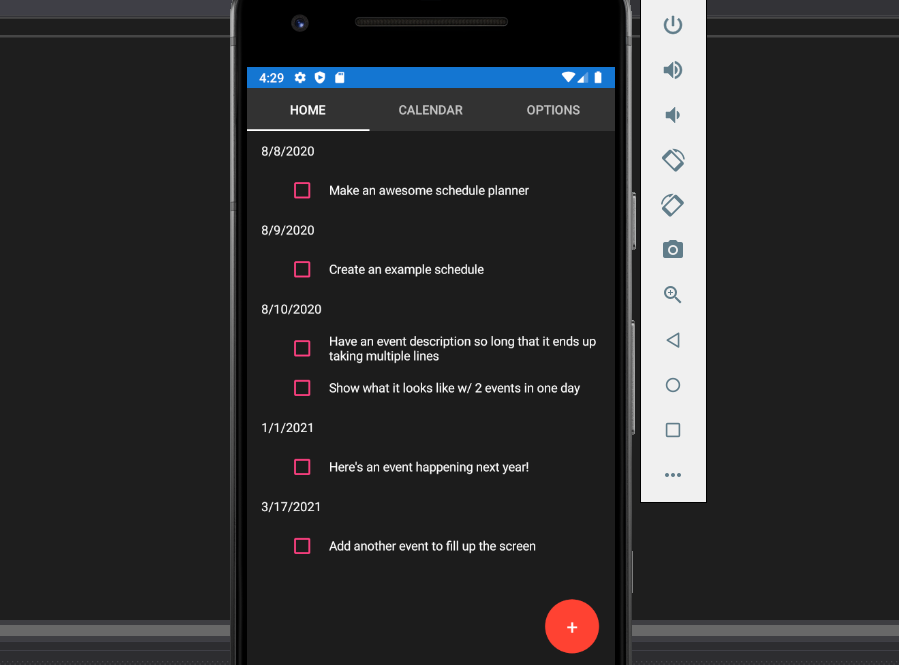Open the Options tab
This screenshot has height=665, width=899.
coord(553,110)
